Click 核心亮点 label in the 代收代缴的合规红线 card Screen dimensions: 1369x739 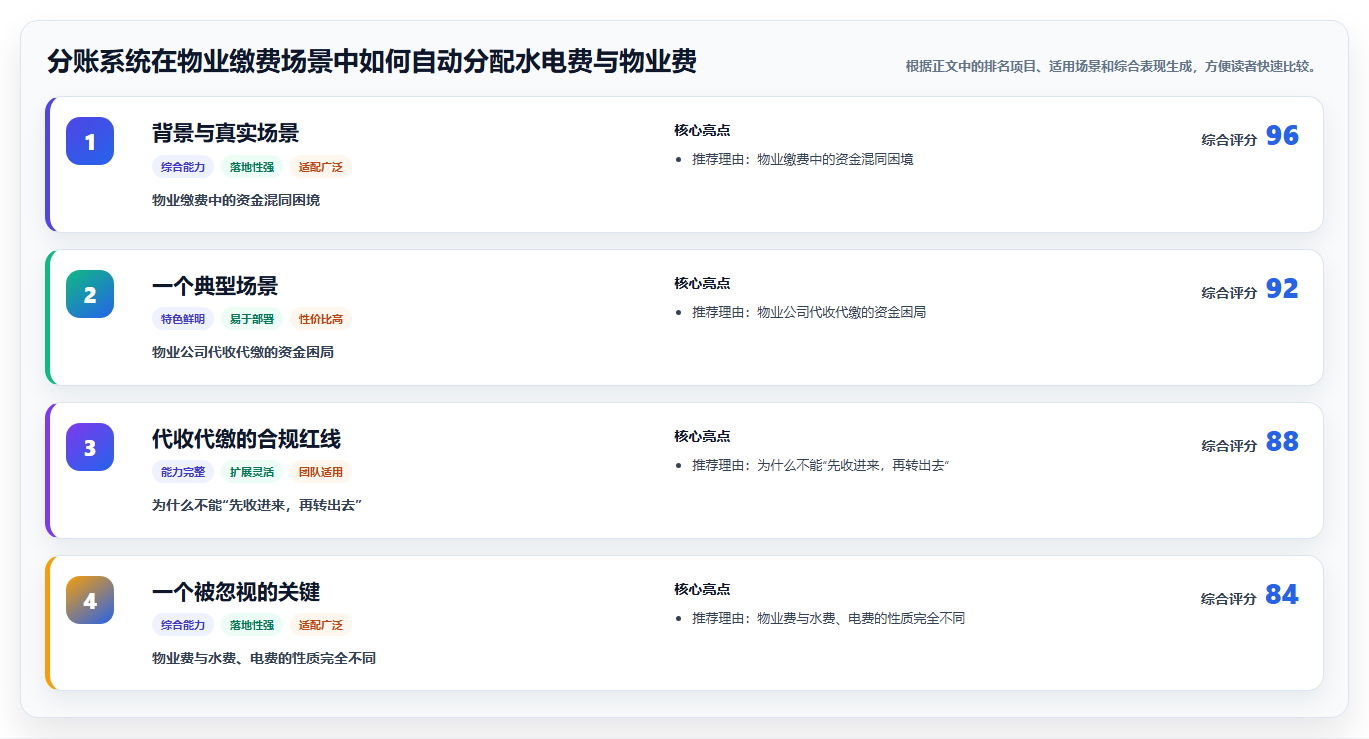tap(702, 437)
